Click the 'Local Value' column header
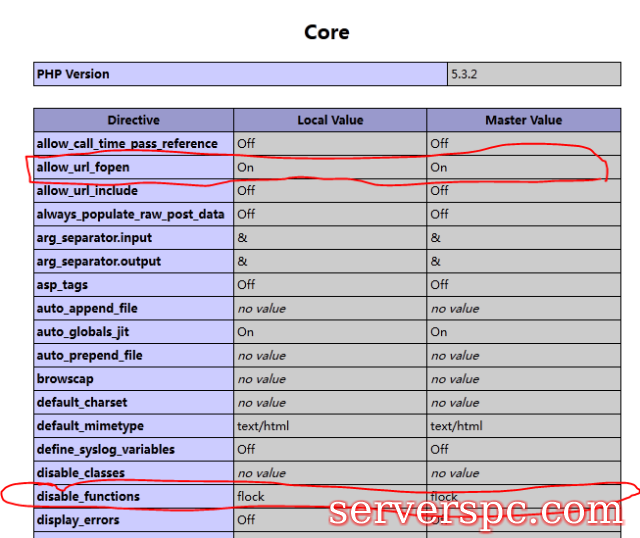This screenshot has height=538, width=640. point(330,120)
